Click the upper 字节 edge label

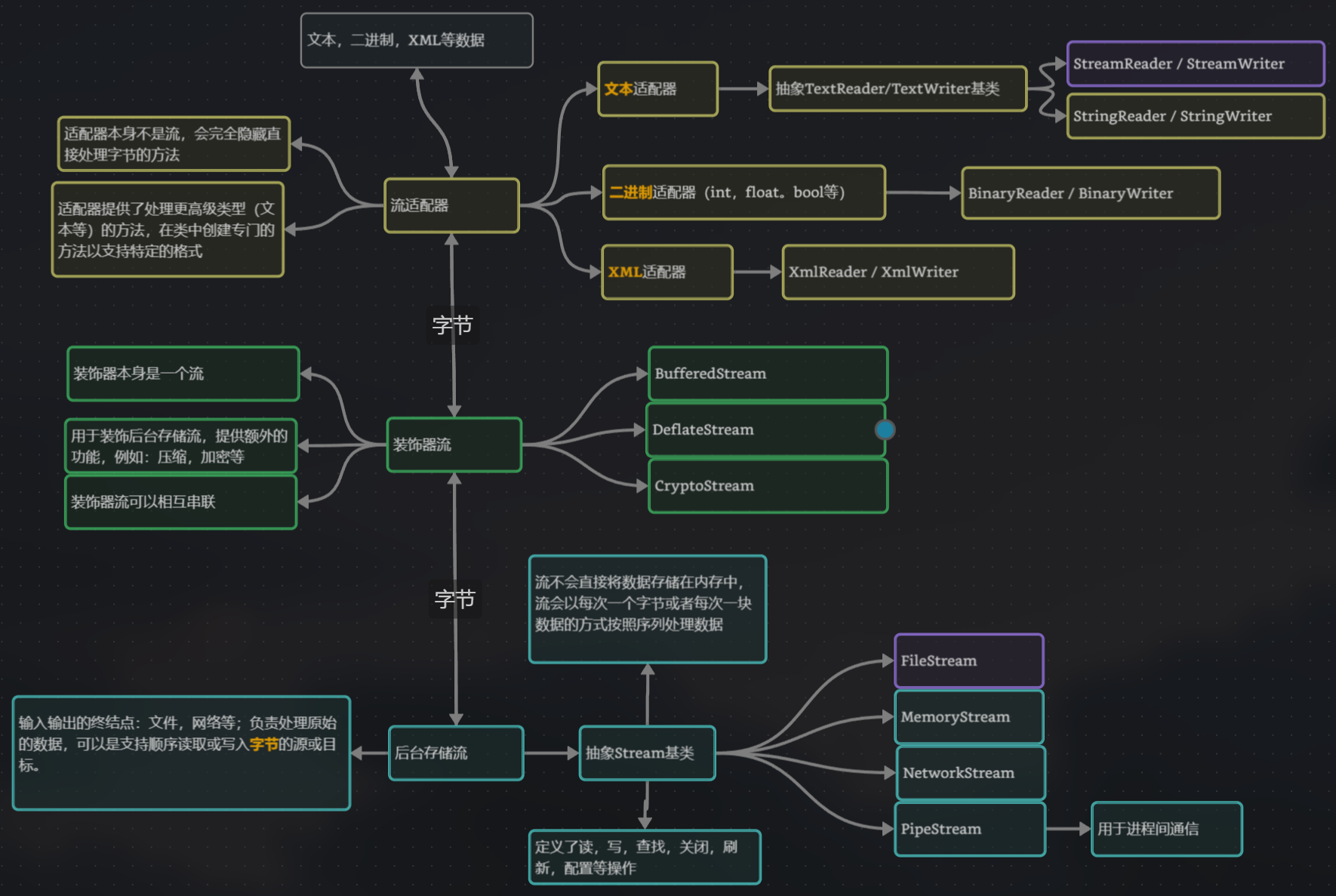coord(452,326)
